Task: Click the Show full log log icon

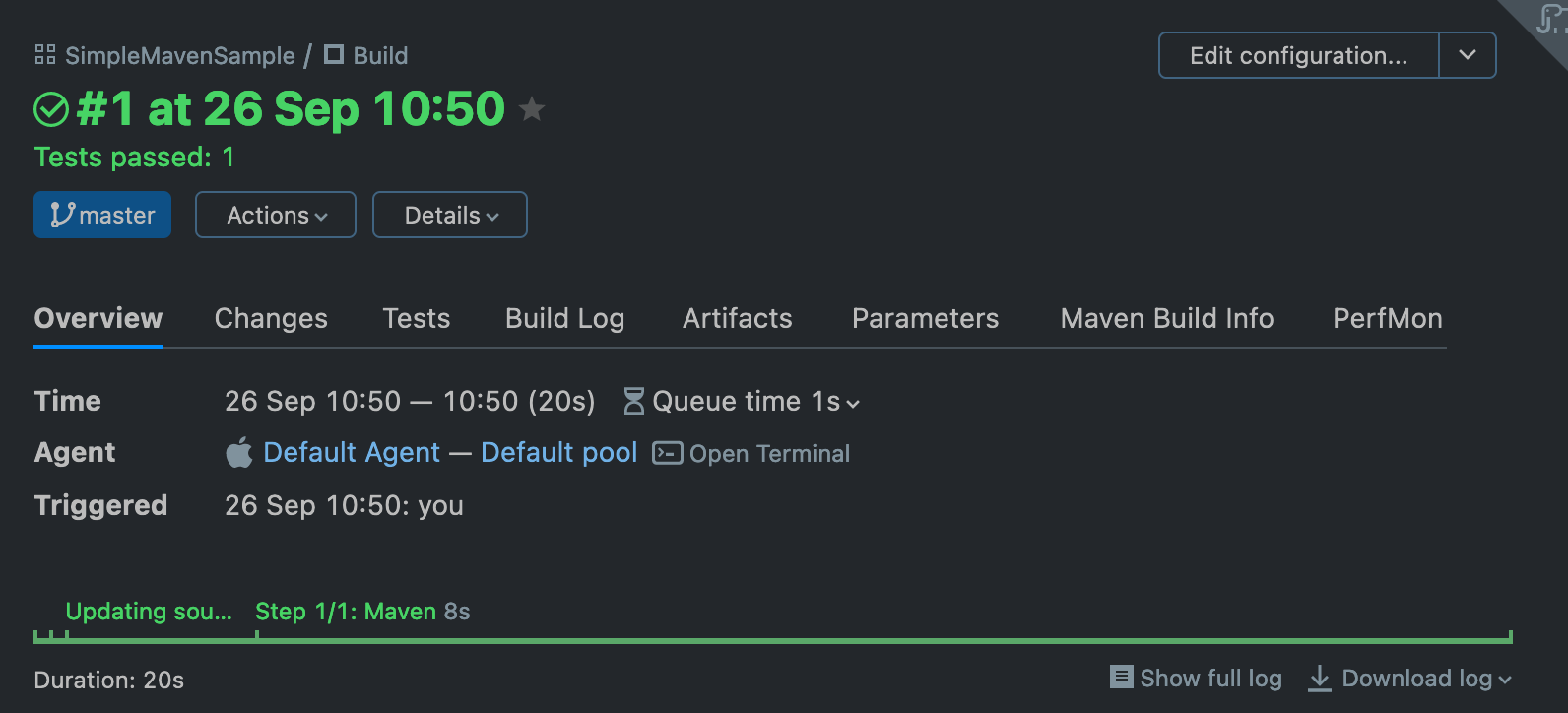Action: [1121, 678]
